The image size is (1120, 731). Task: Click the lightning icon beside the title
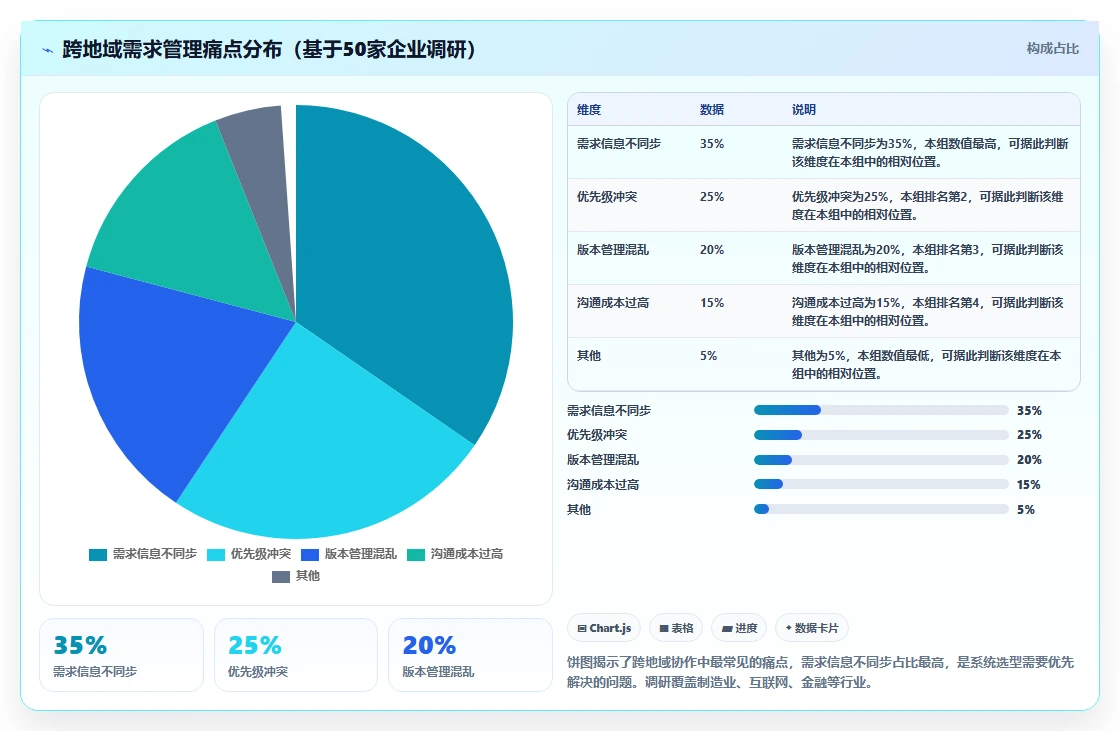coord(48,50)
